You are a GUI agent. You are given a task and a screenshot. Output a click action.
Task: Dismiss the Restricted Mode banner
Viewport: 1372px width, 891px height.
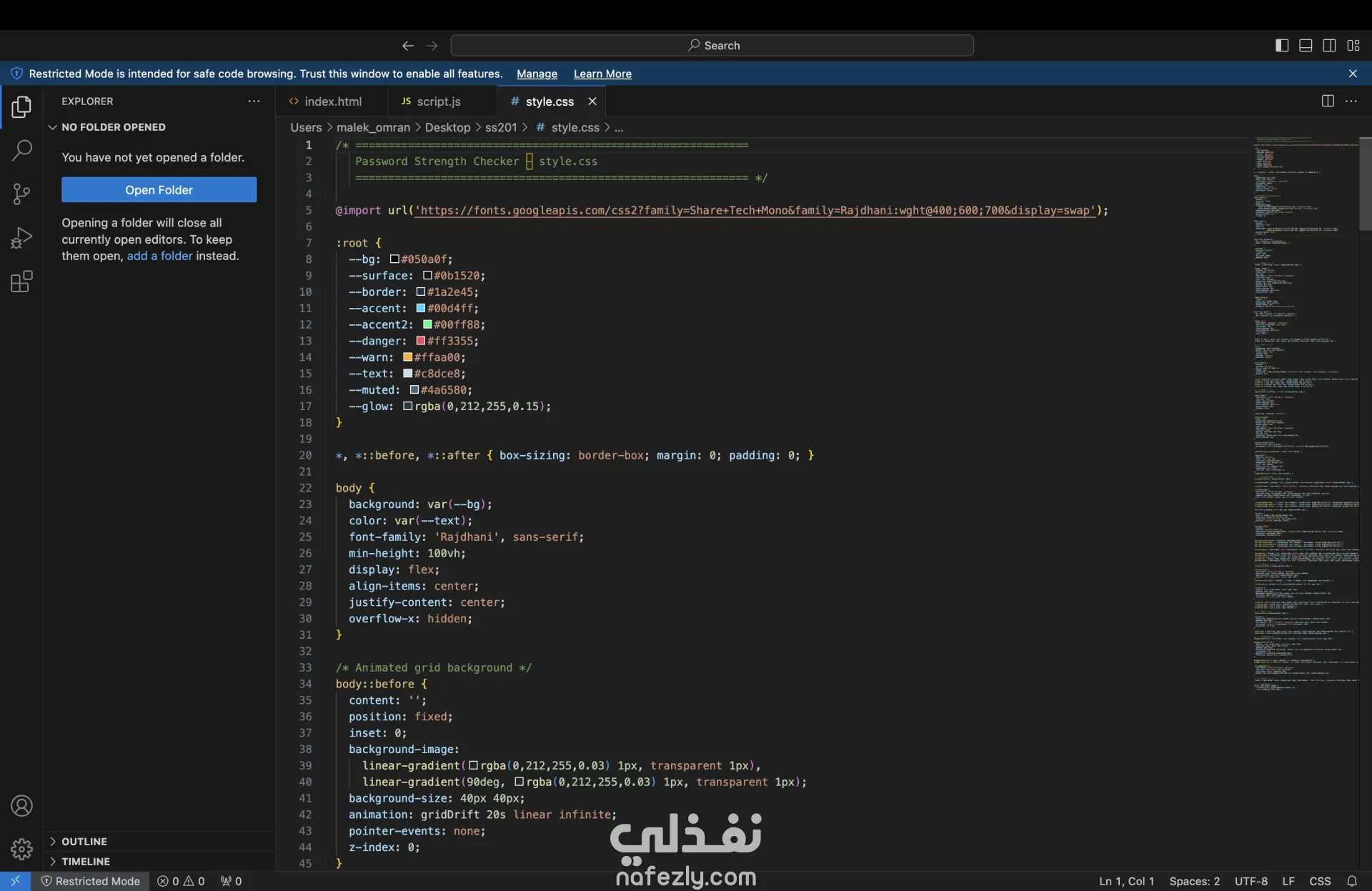pyautogui.click(x=1353, y=74)
